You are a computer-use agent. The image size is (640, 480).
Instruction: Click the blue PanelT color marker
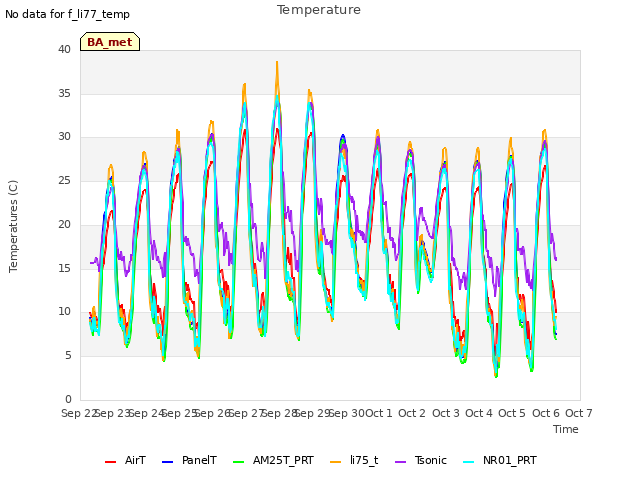[167, 462]
